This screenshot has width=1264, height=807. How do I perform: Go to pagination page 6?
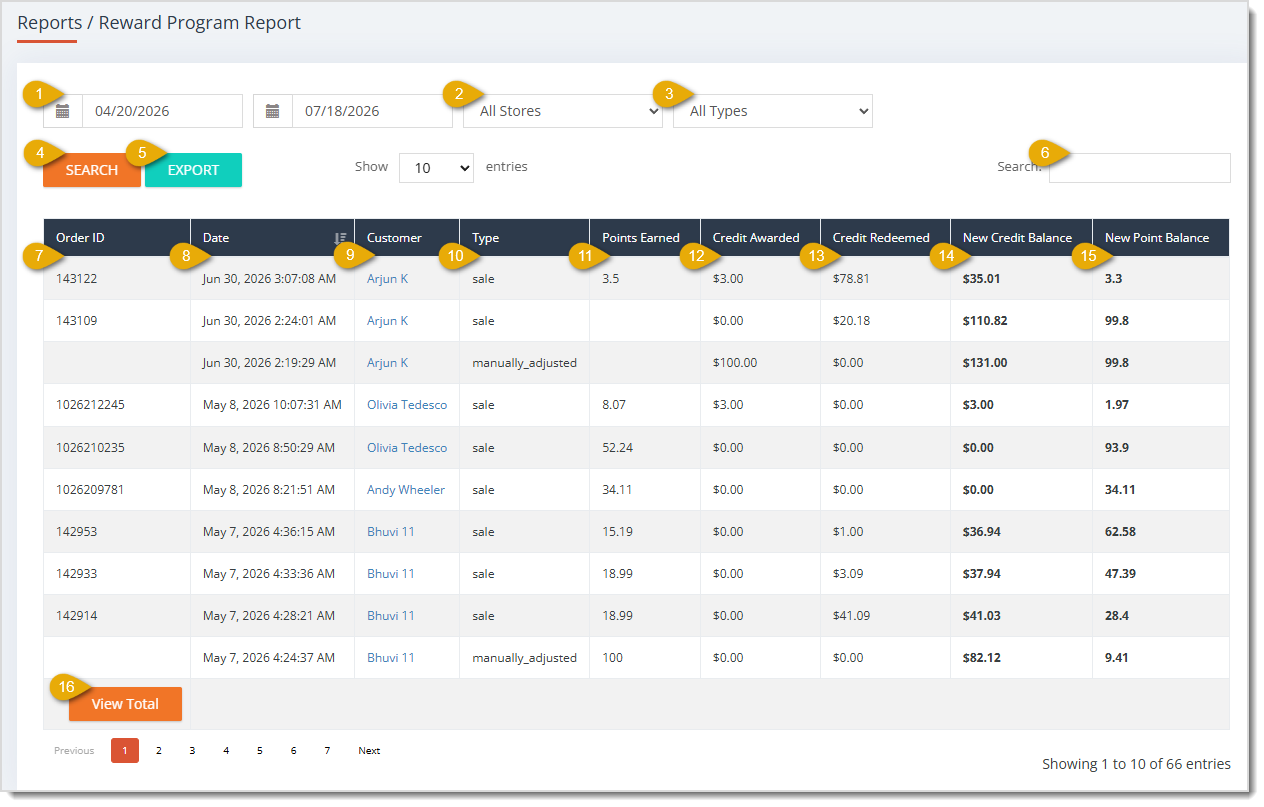point(293,751)
